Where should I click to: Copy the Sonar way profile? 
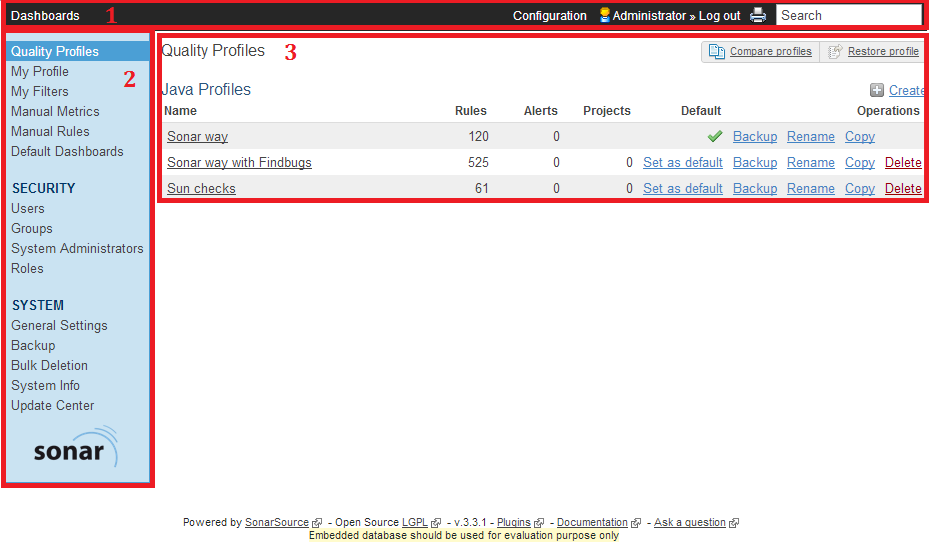click(x=860, y=137)
